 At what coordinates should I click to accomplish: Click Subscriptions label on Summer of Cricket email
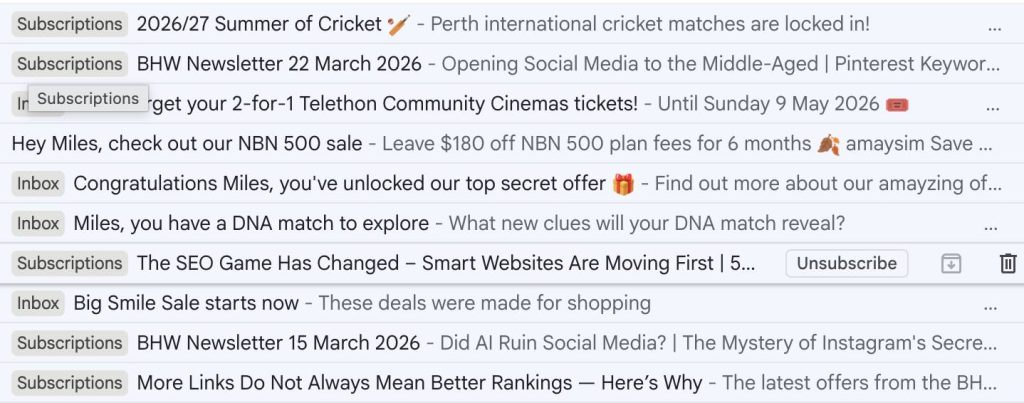(69, 24)
